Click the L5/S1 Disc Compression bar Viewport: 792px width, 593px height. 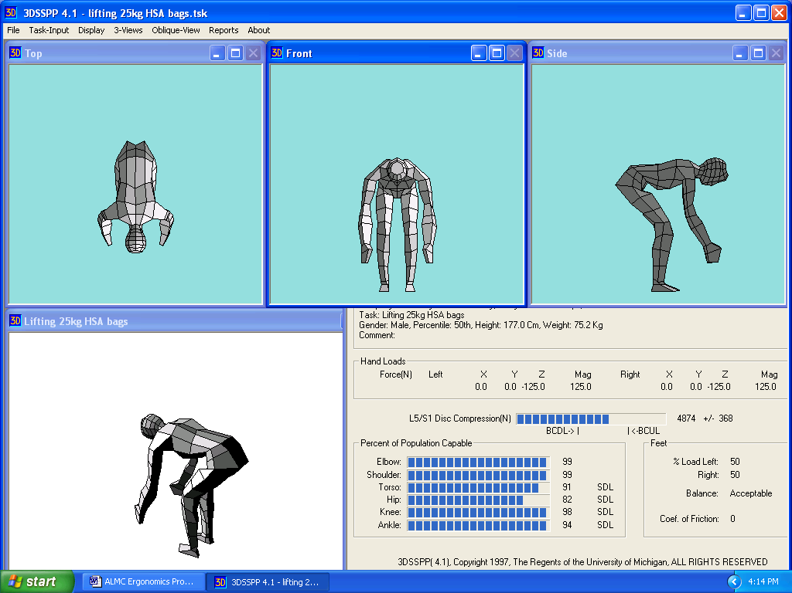[x=590, y=419]
